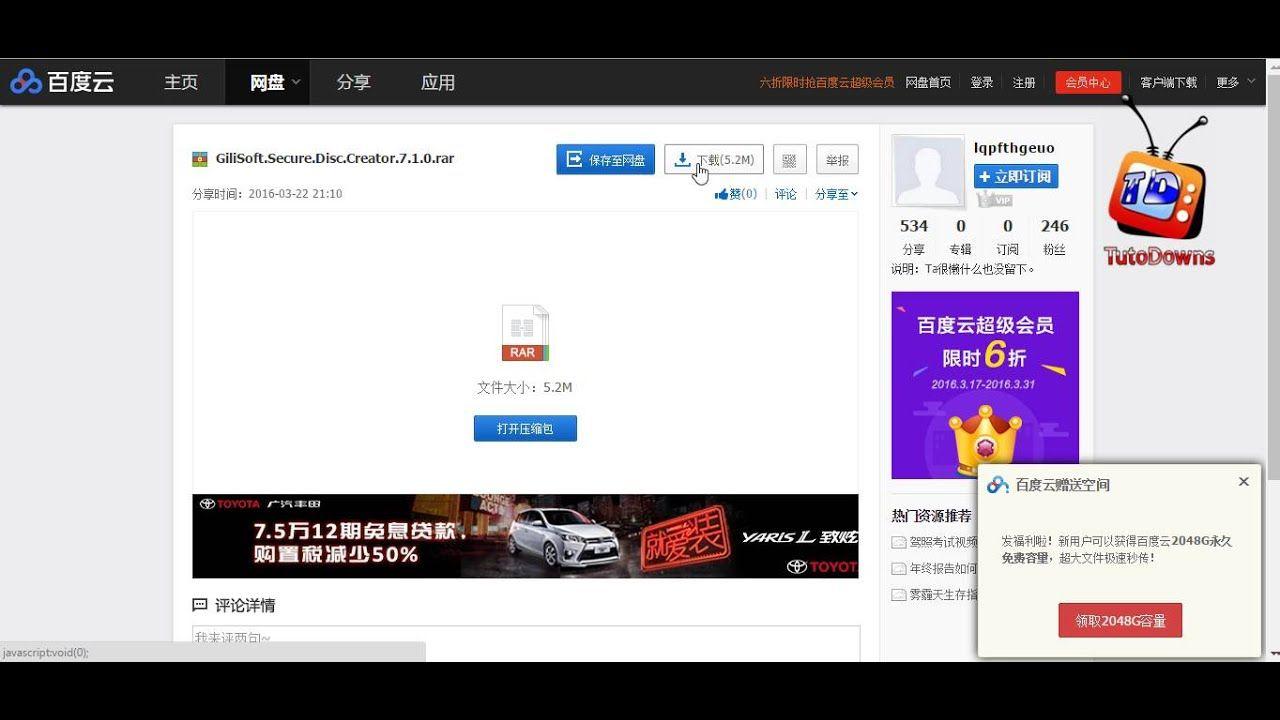
Task: Like the file with 赞(0)
Action: [x=736, y=194]
